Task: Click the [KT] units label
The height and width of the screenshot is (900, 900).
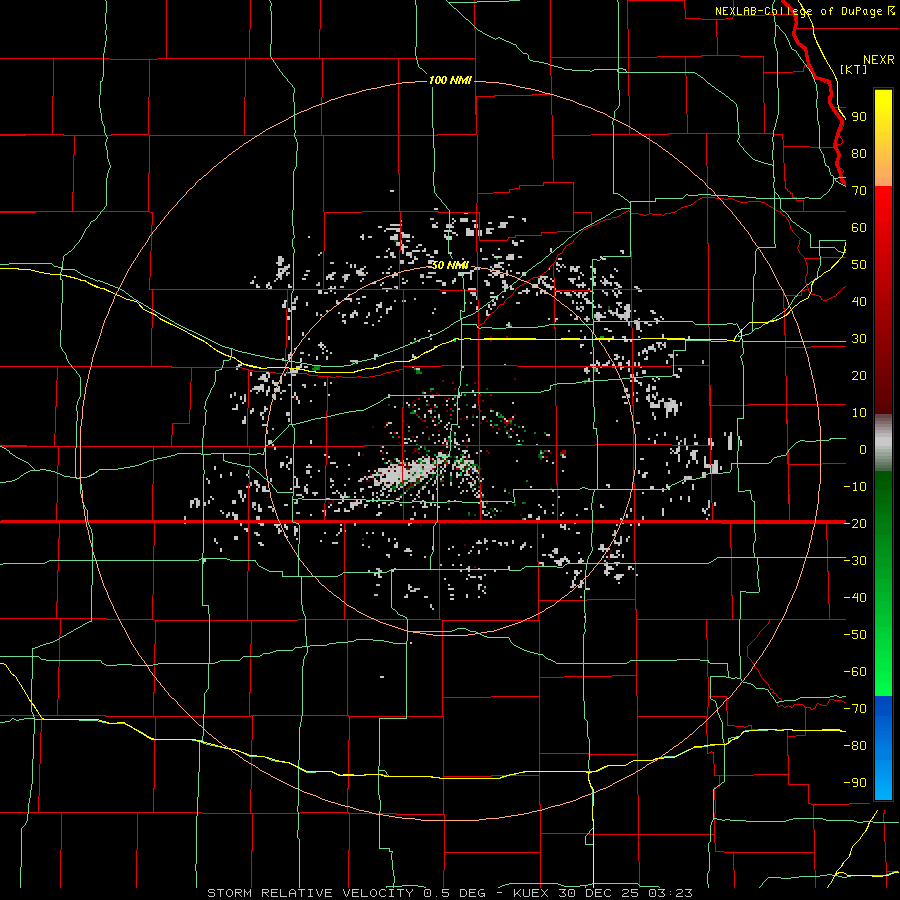Action: 854,69
